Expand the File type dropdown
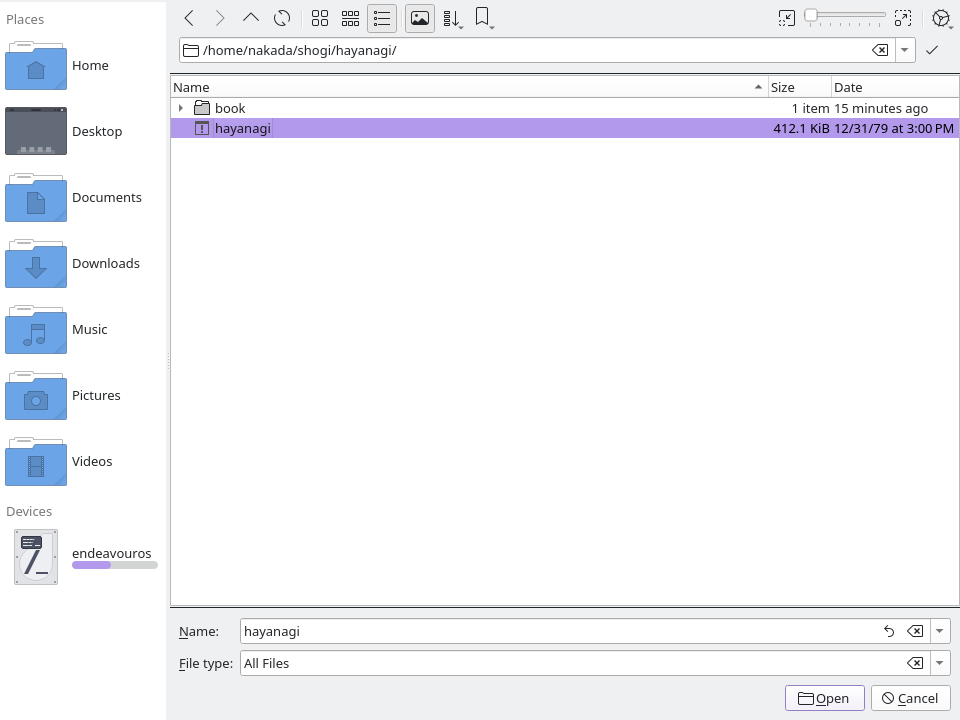Image resolution: width=960 pixels, height=720 pixels. click(x=940, y=663)
